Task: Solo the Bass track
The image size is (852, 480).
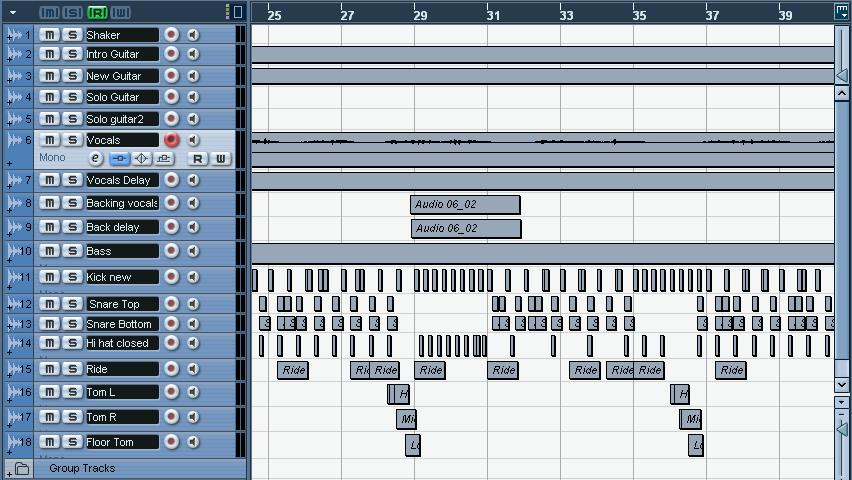Action: pos(72,251)
